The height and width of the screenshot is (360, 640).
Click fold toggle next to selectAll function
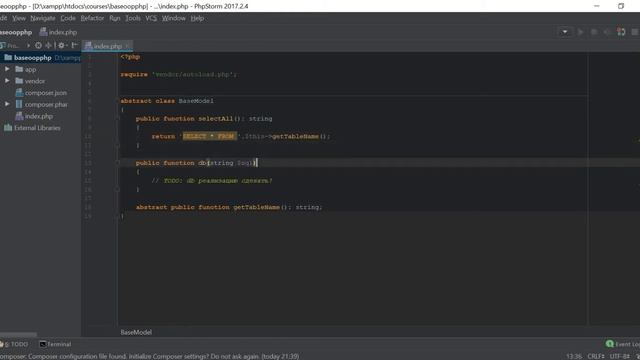(x=117, y=119)
